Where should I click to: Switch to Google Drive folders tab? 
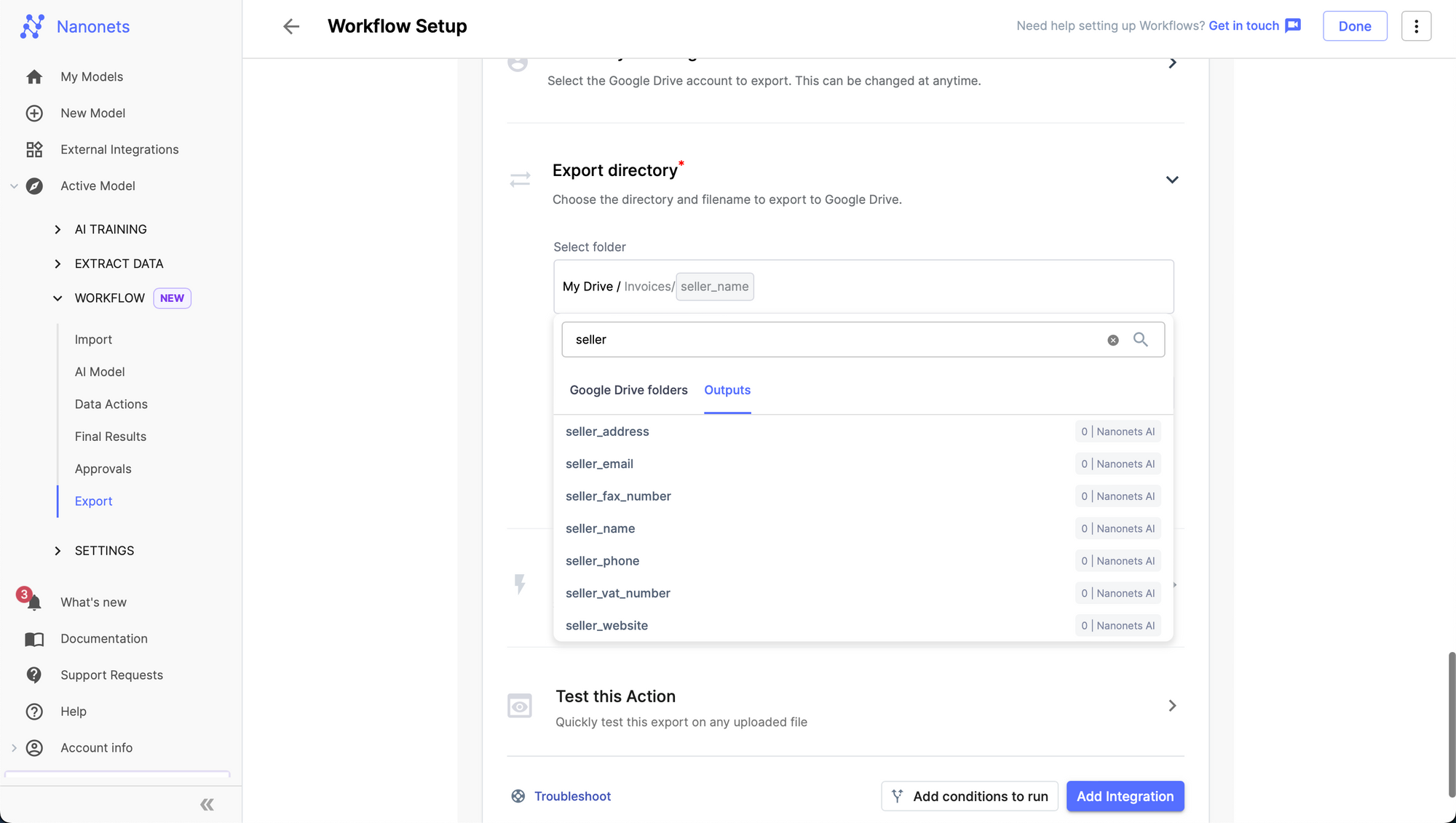[x=628, y=390]
